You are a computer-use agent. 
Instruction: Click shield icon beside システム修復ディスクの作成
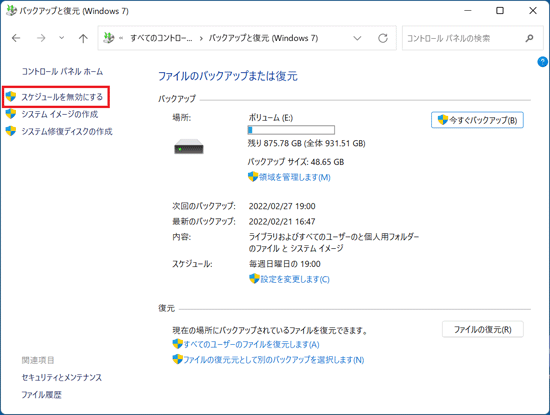(x=11, y=131)
